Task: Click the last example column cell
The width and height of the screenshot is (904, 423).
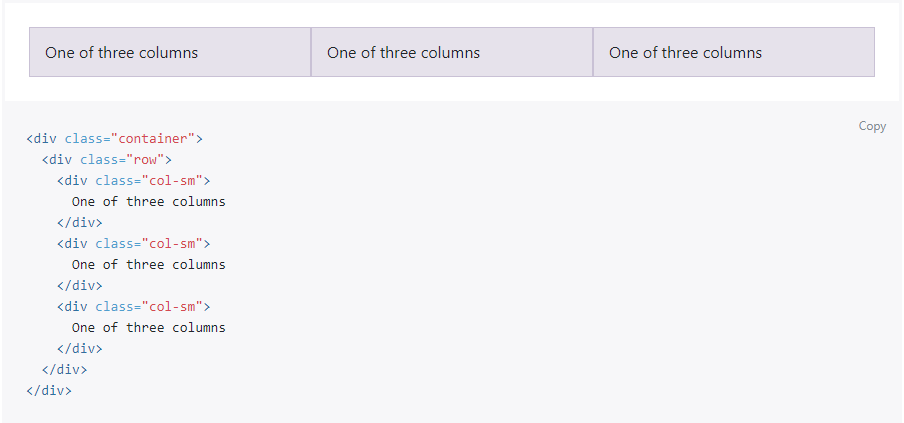Action: pos(733,52)
